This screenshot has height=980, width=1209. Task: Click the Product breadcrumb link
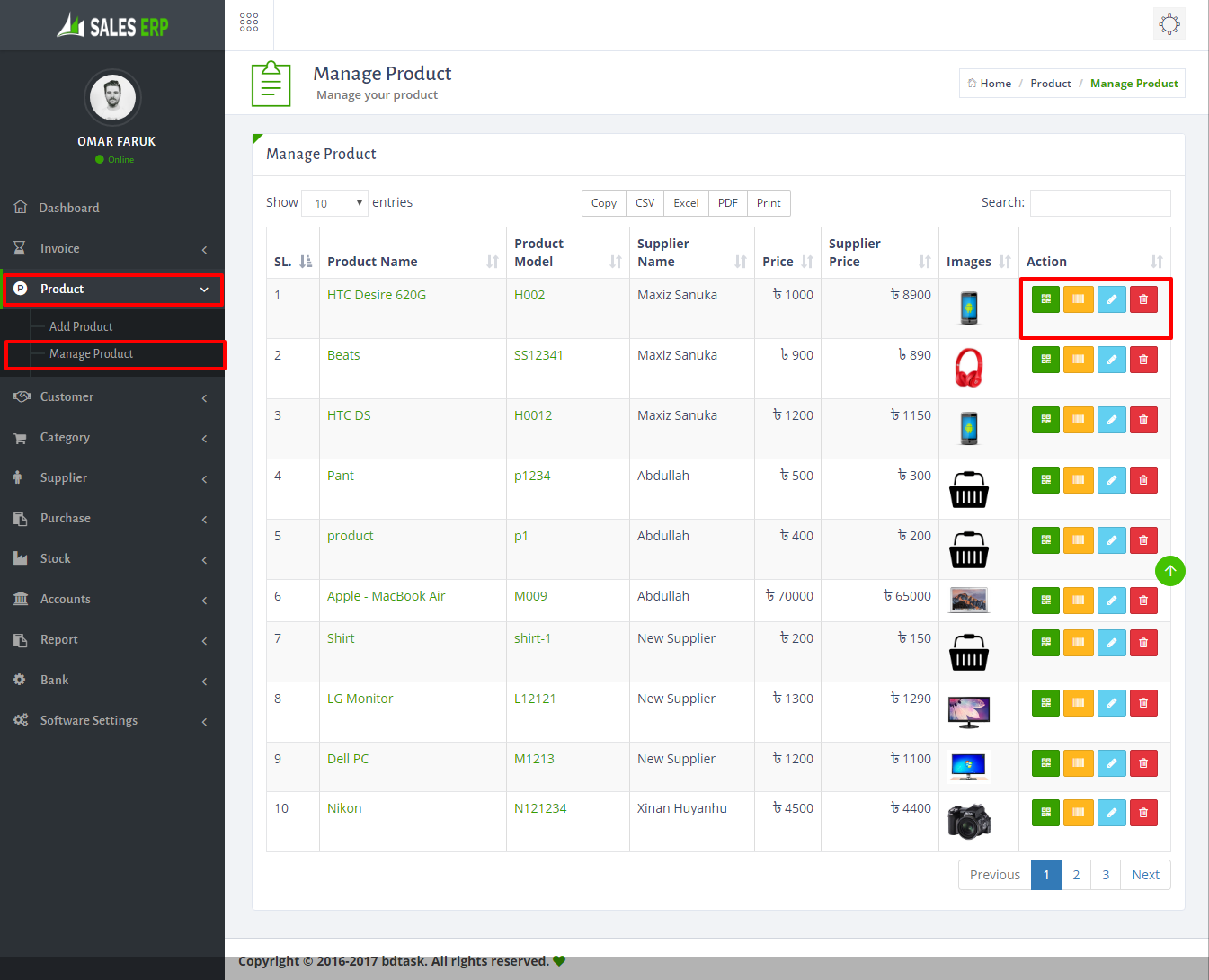(x=1051, y=83)
